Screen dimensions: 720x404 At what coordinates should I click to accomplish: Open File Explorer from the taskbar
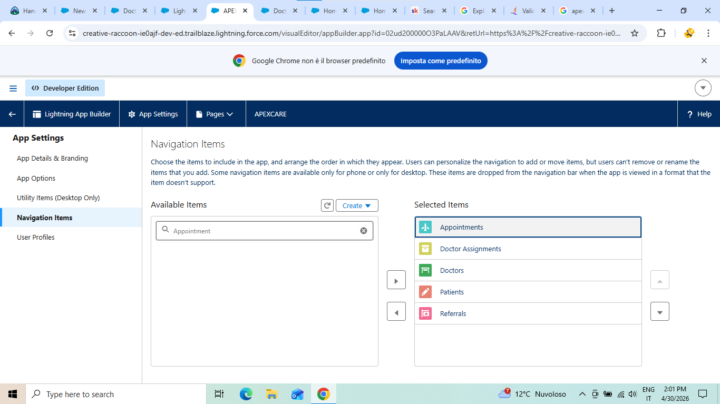[271, 394]
